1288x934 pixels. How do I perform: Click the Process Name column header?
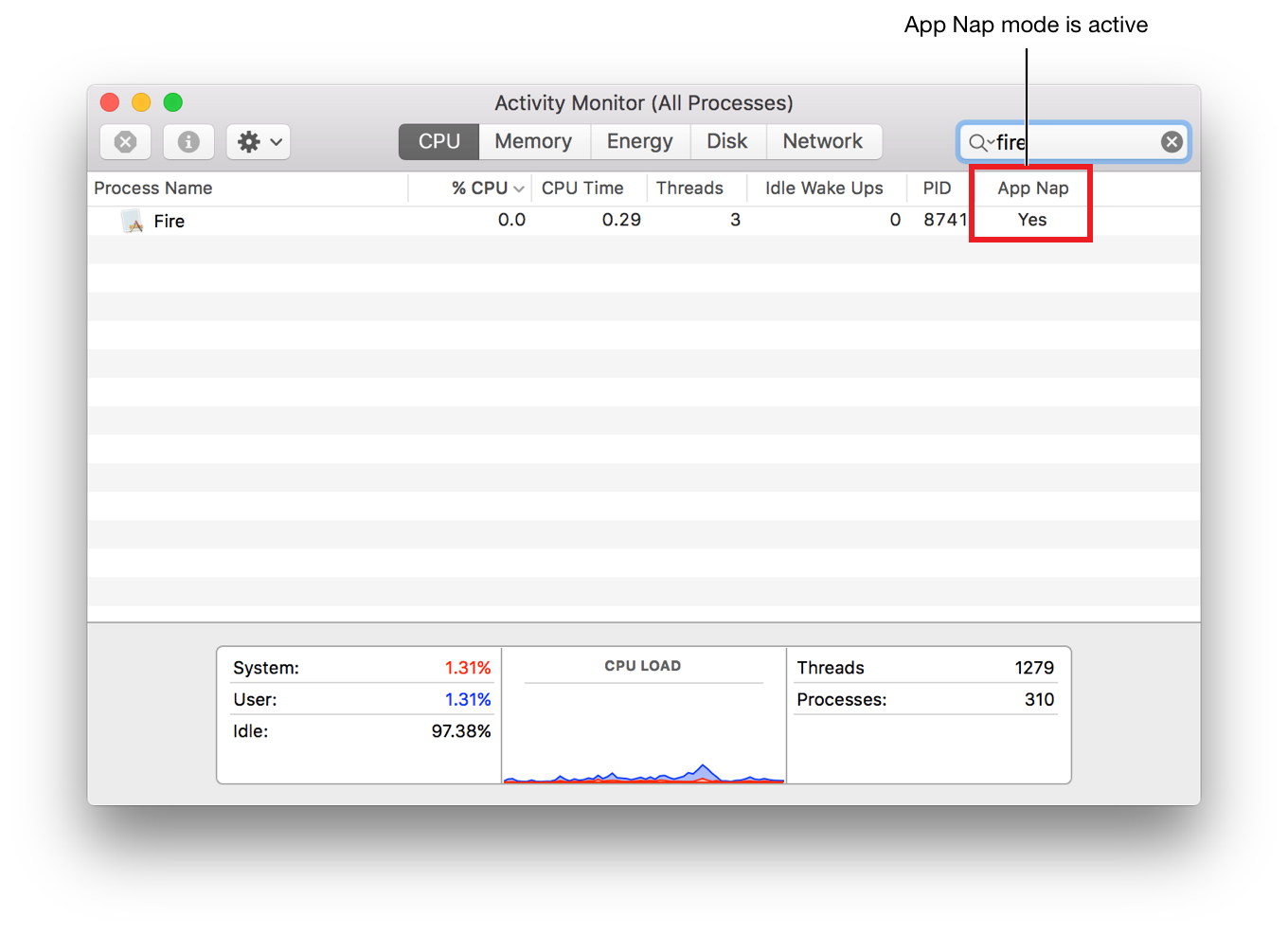(x=152, y=188)
